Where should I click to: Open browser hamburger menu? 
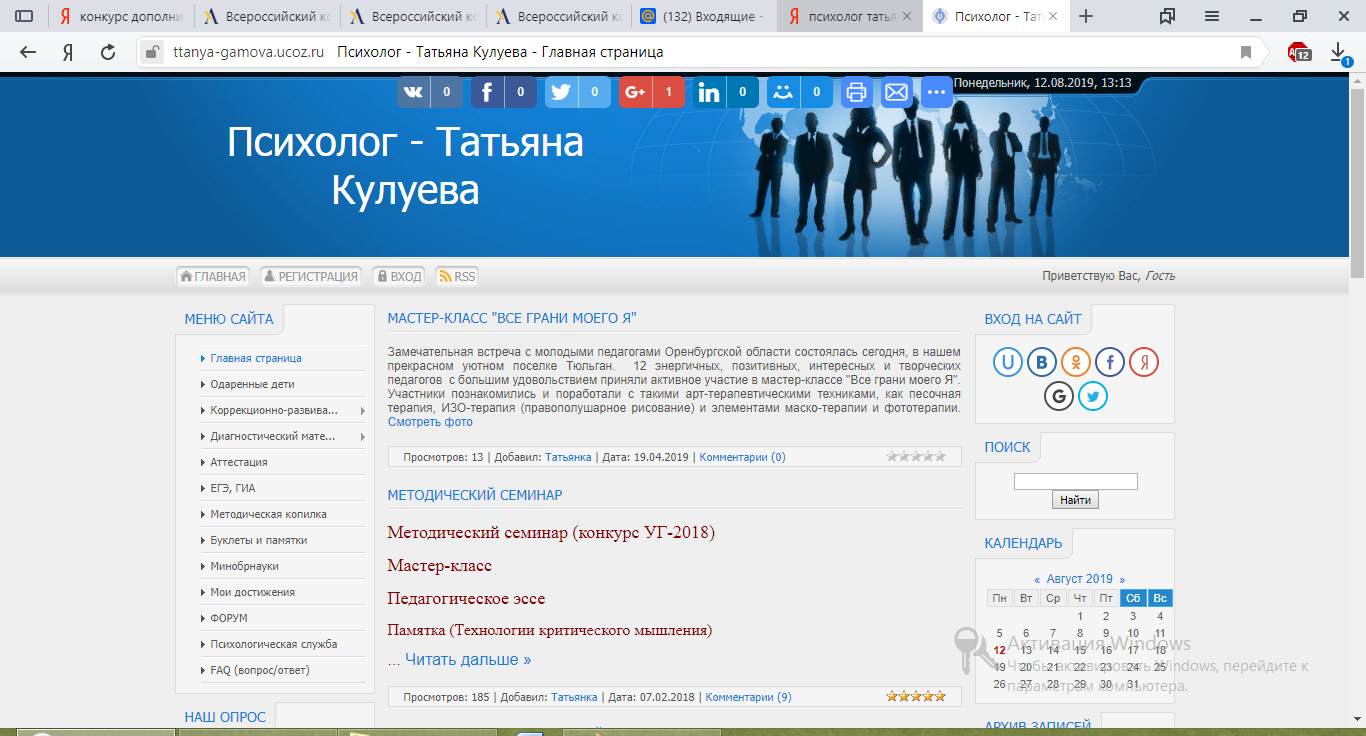point(1211,16)
